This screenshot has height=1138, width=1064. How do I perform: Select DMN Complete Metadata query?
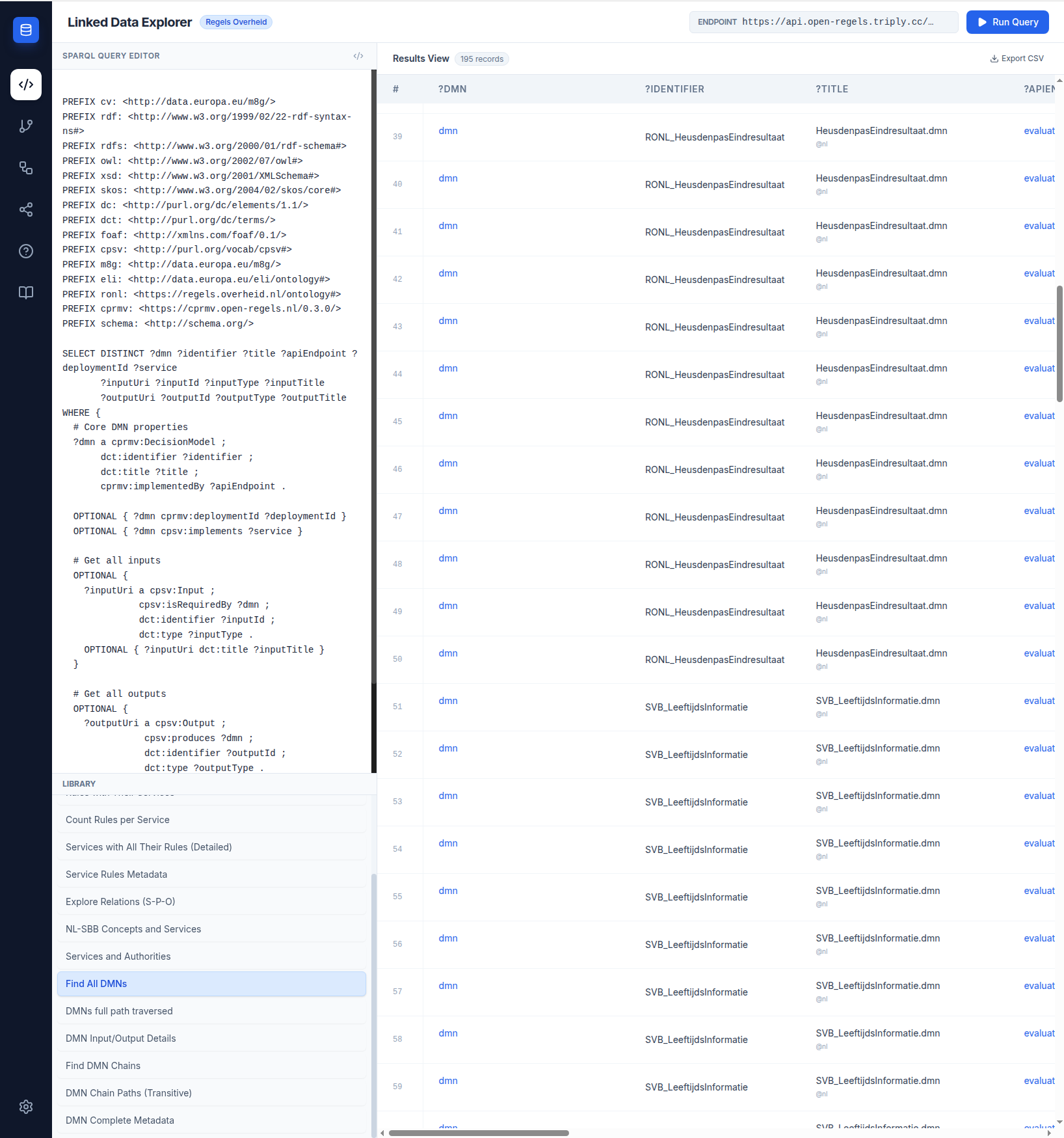tap(211, 1120)
